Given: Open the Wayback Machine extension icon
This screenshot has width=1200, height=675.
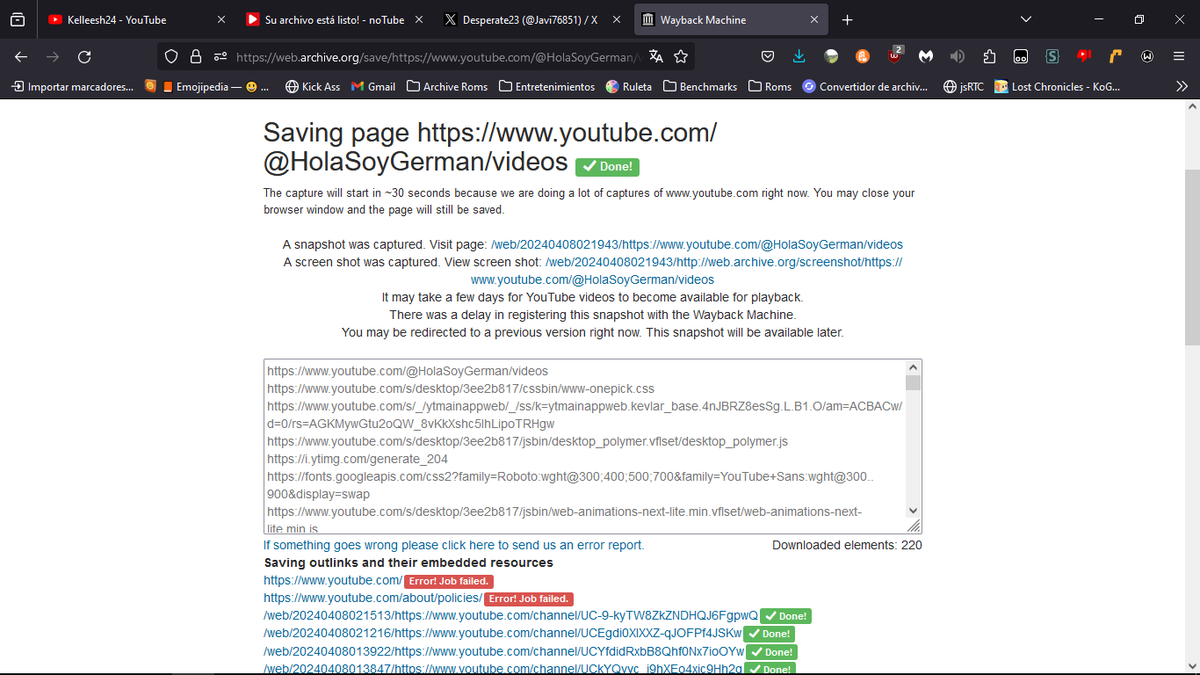Looking at the screenshot, I should 1147,57.
